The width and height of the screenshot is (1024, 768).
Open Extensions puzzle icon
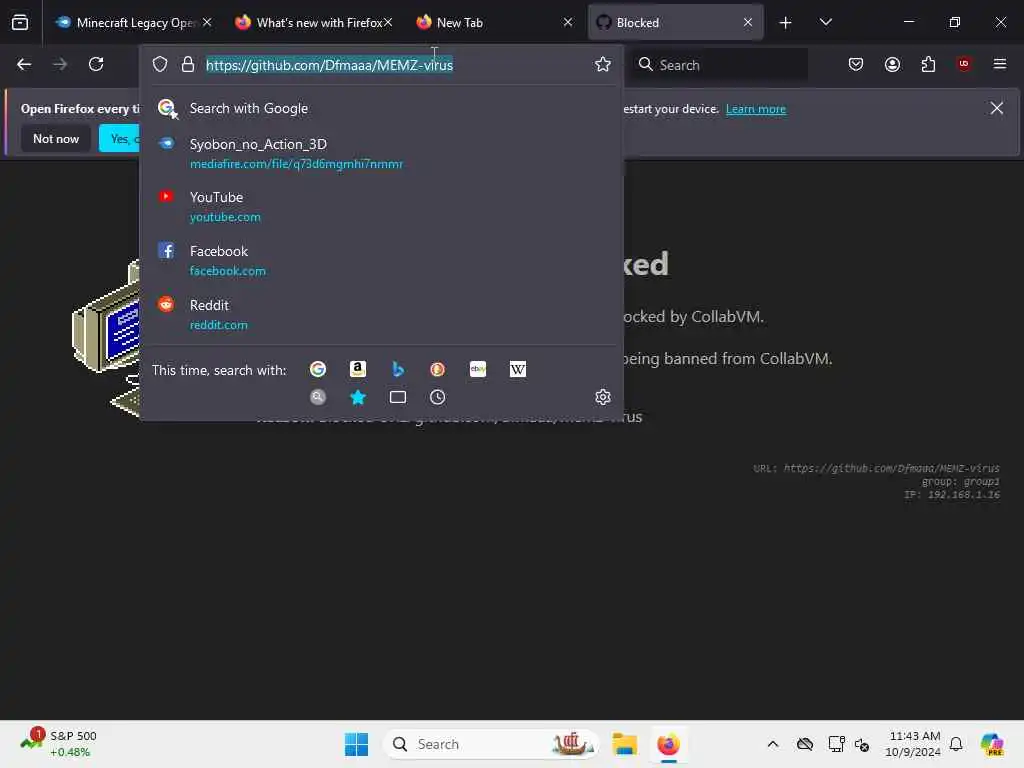pos(928,64)
